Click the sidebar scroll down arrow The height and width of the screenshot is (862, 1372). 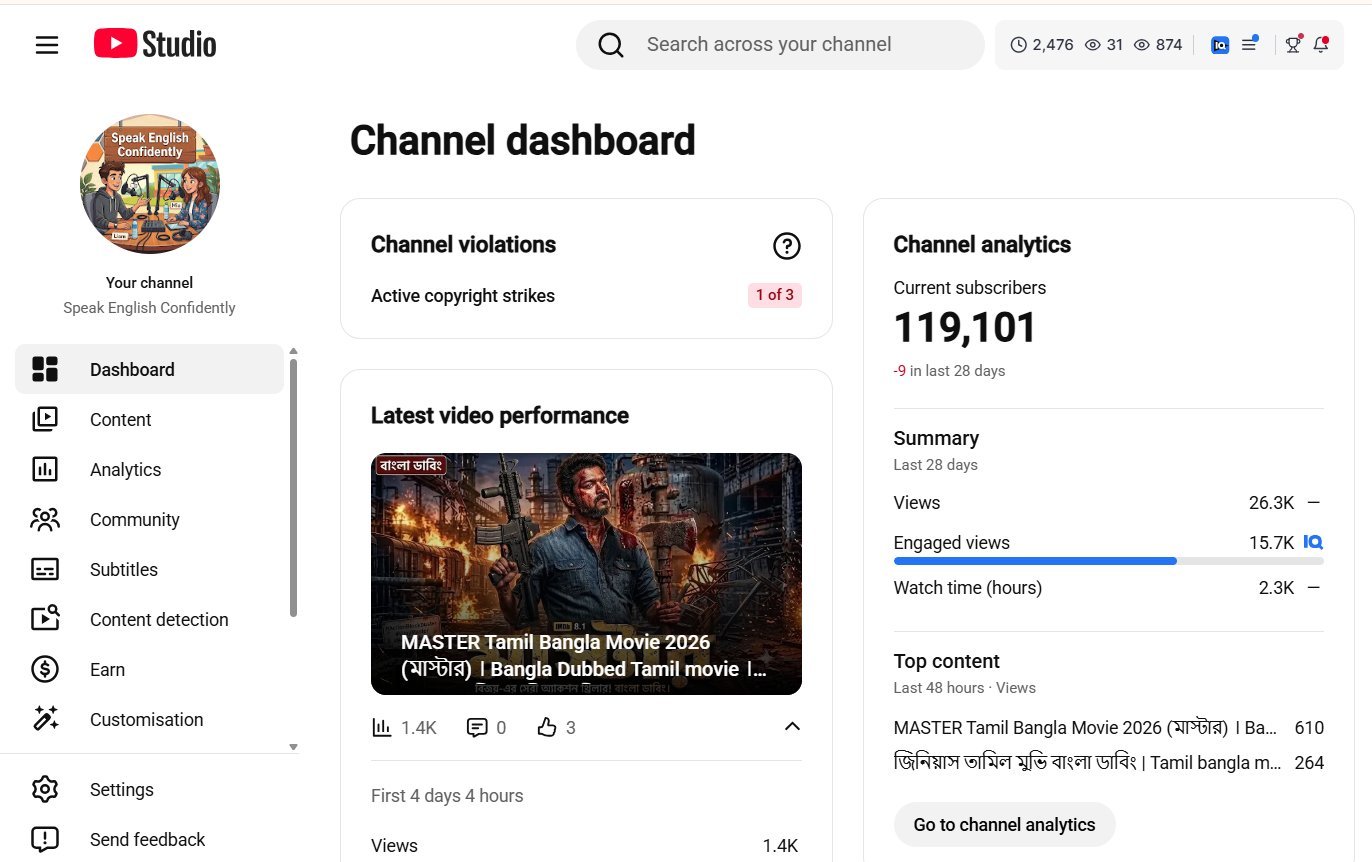click(293, 747)
